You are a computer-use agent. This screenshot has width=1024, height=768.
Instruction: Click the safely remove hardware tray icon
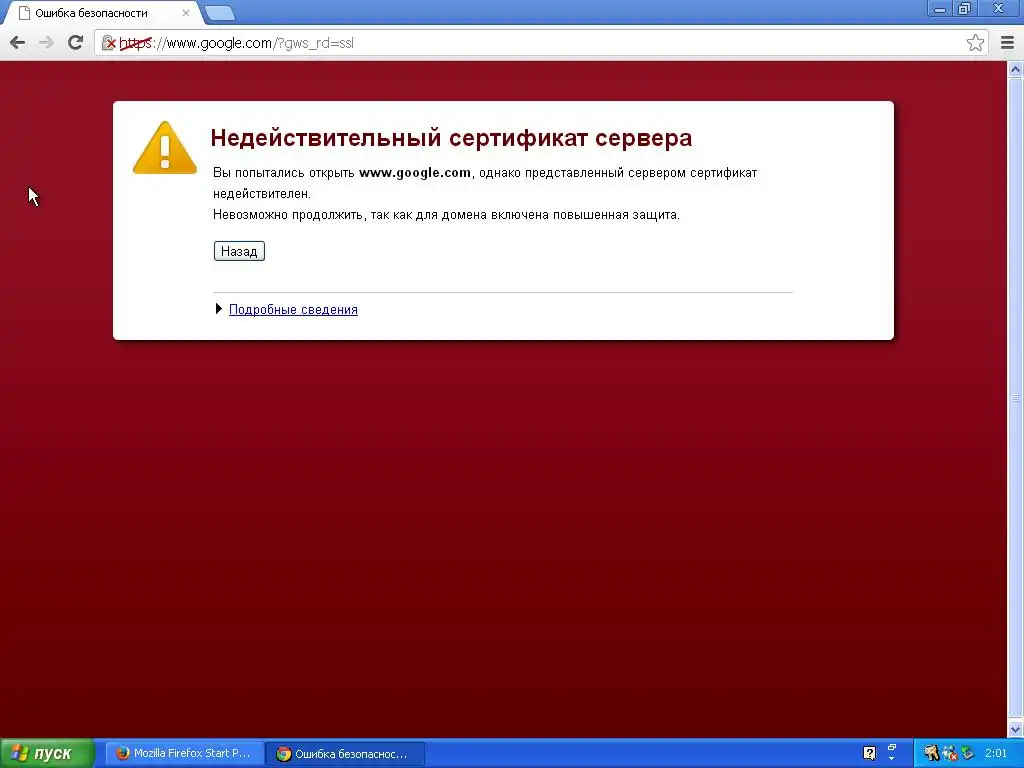tap(967, 753)
